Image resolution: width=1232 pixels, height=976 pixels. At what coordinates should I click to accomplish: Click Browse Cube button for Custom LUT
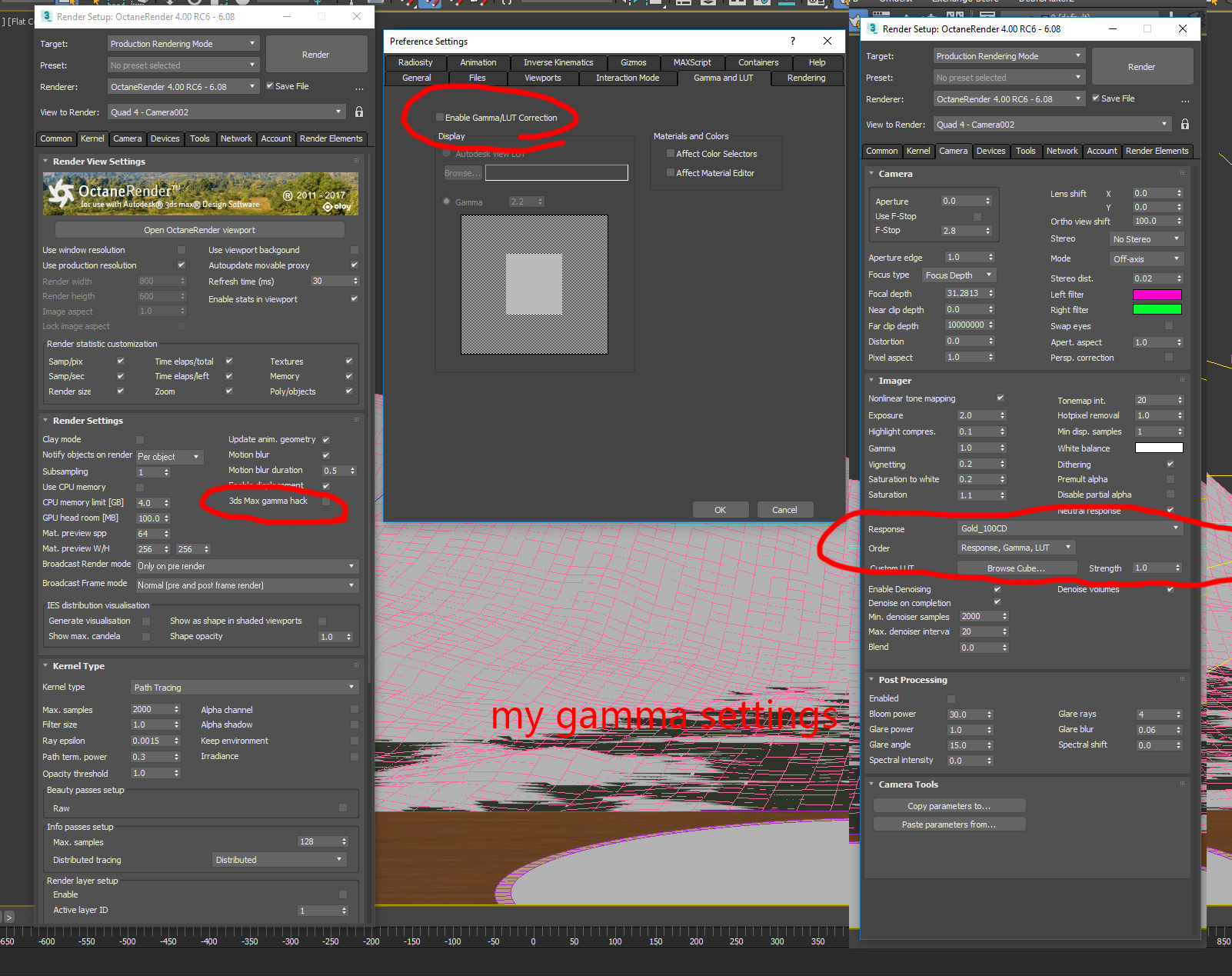coord(1016,568)
